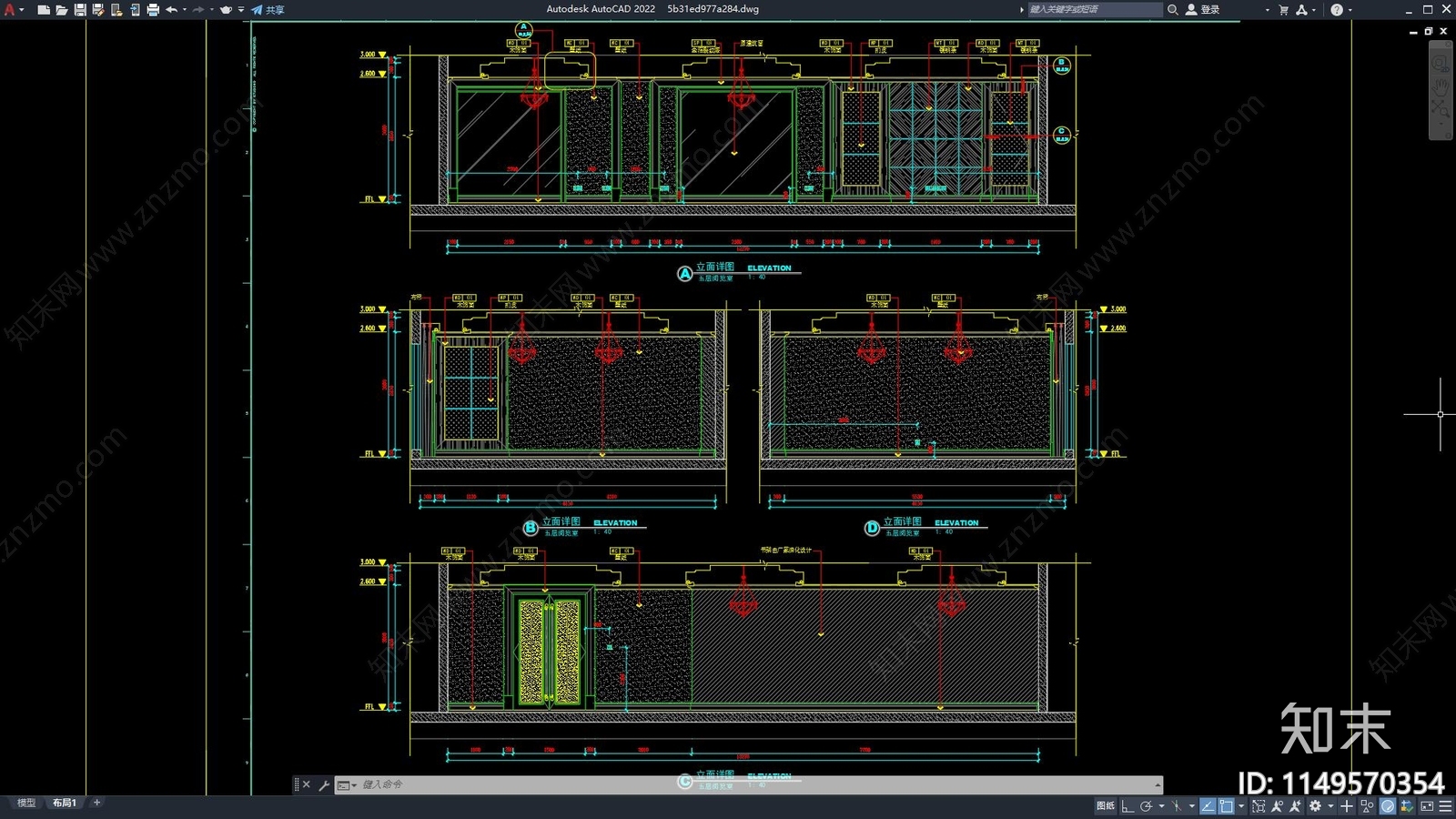The width and height of the screenshot is (1456, 819).
Task: Open Object snap settings dropdown arrow
Action: [1241, 806]
